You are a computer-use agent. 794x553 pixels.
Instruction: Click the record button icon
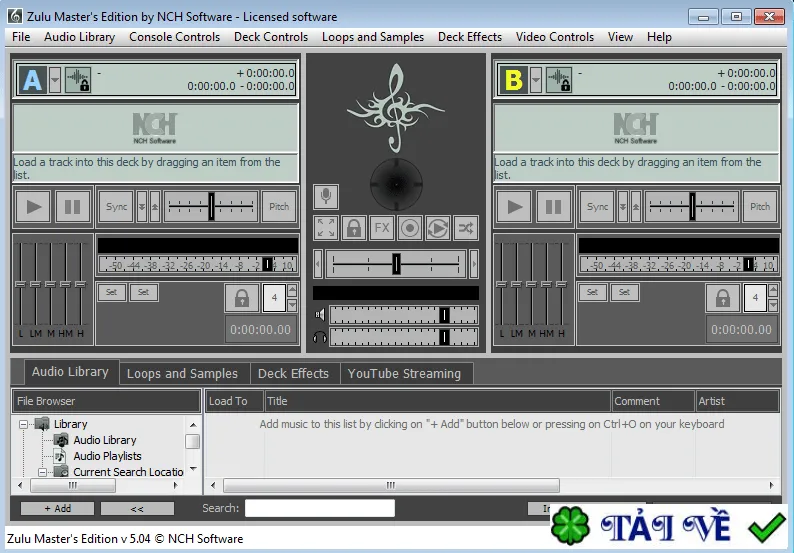click(410, 228)
